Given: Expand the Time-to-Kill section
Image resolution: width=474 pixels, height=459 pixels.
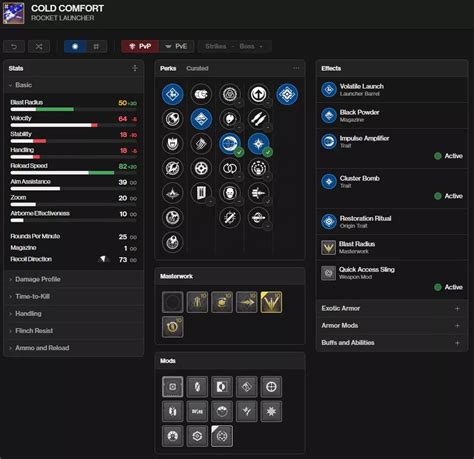Looking at the screenshot, I should pos(74,296).
